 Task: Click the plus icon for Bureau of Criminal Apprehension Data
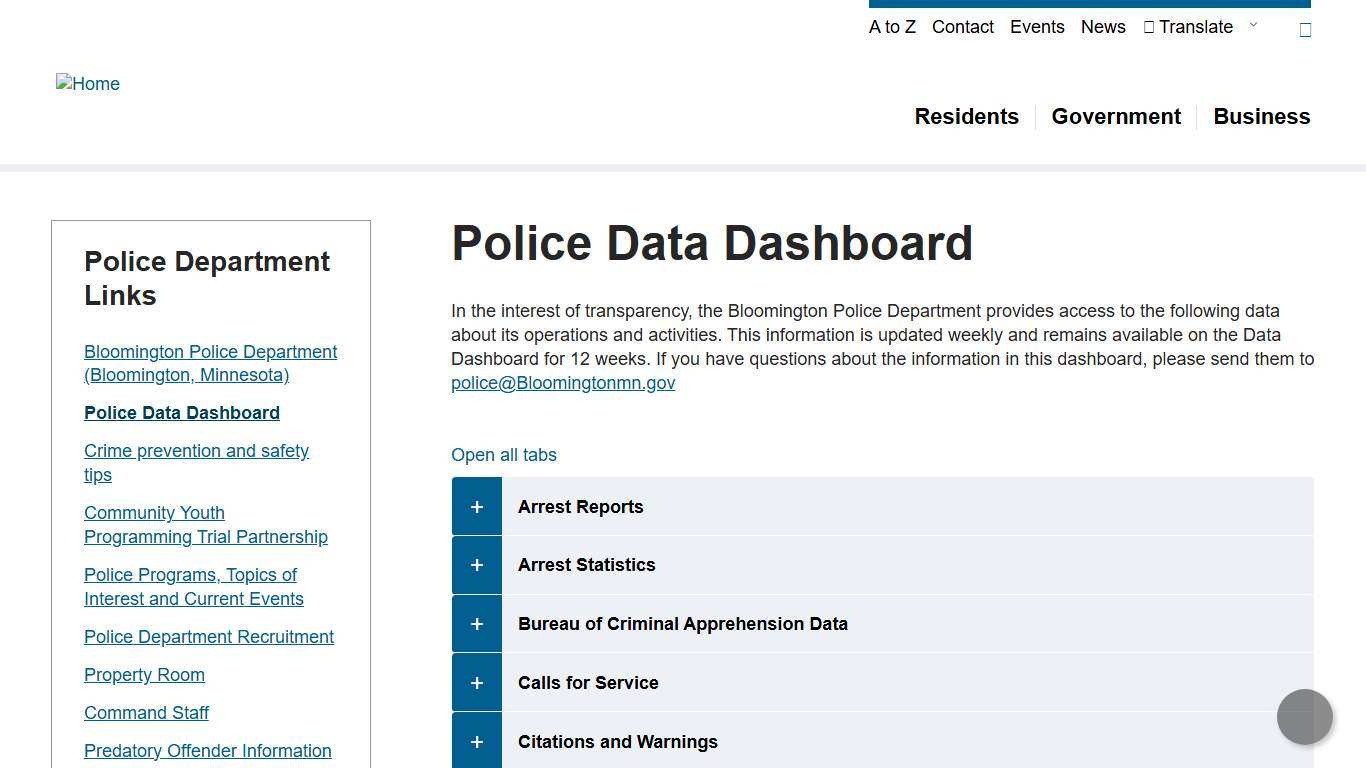click(x=476, y=623)
